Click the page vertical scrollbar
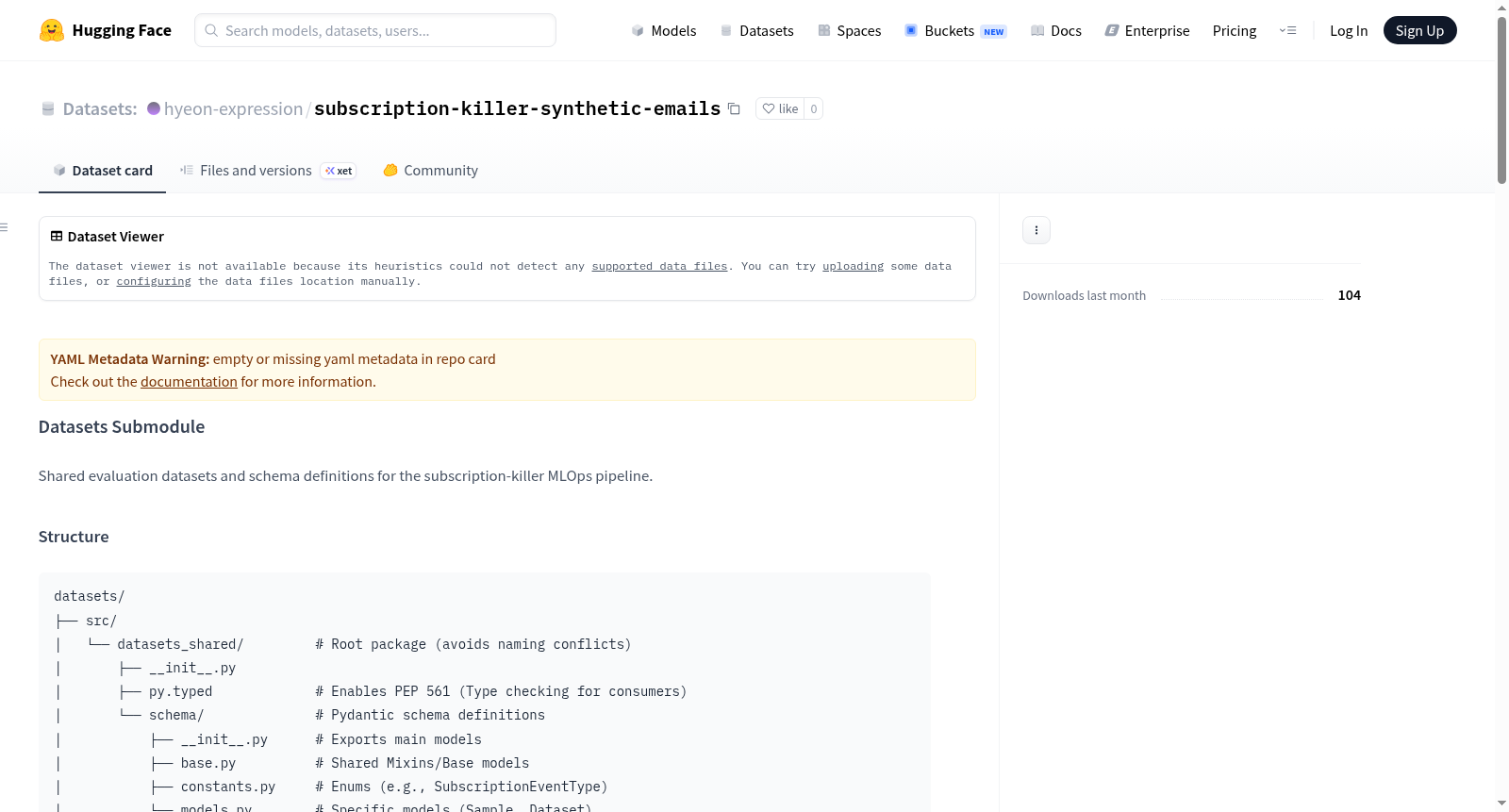 [x=1501, y=99]
